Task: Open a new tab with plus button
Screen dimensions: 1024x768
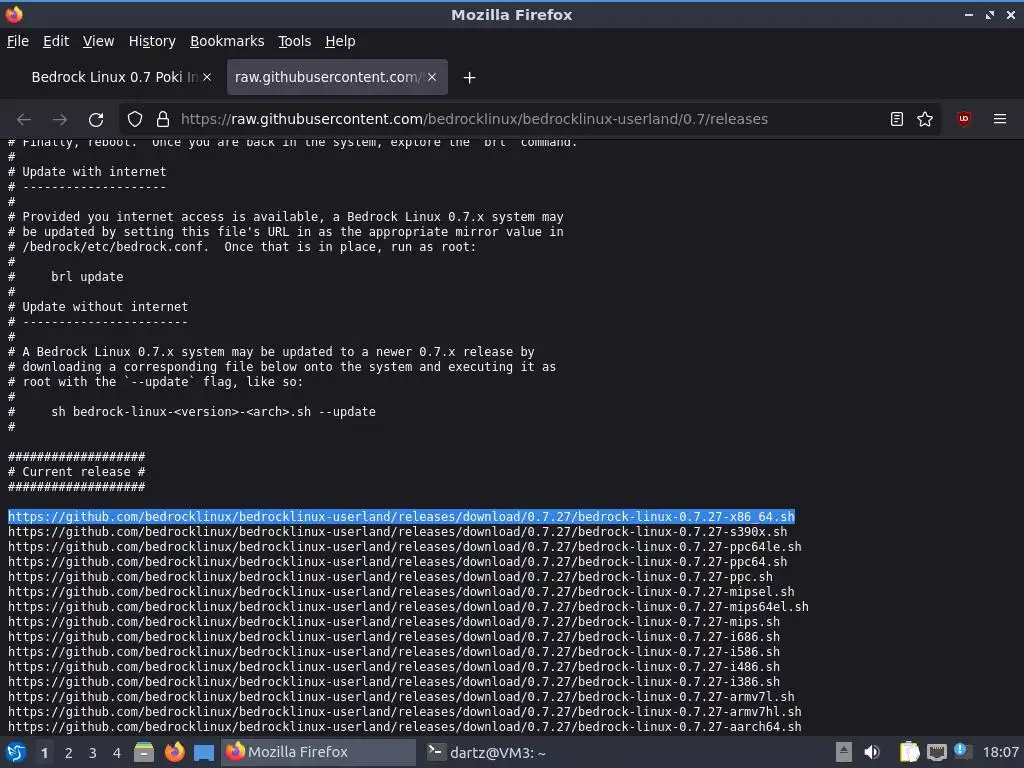Action: coord(469,78)
